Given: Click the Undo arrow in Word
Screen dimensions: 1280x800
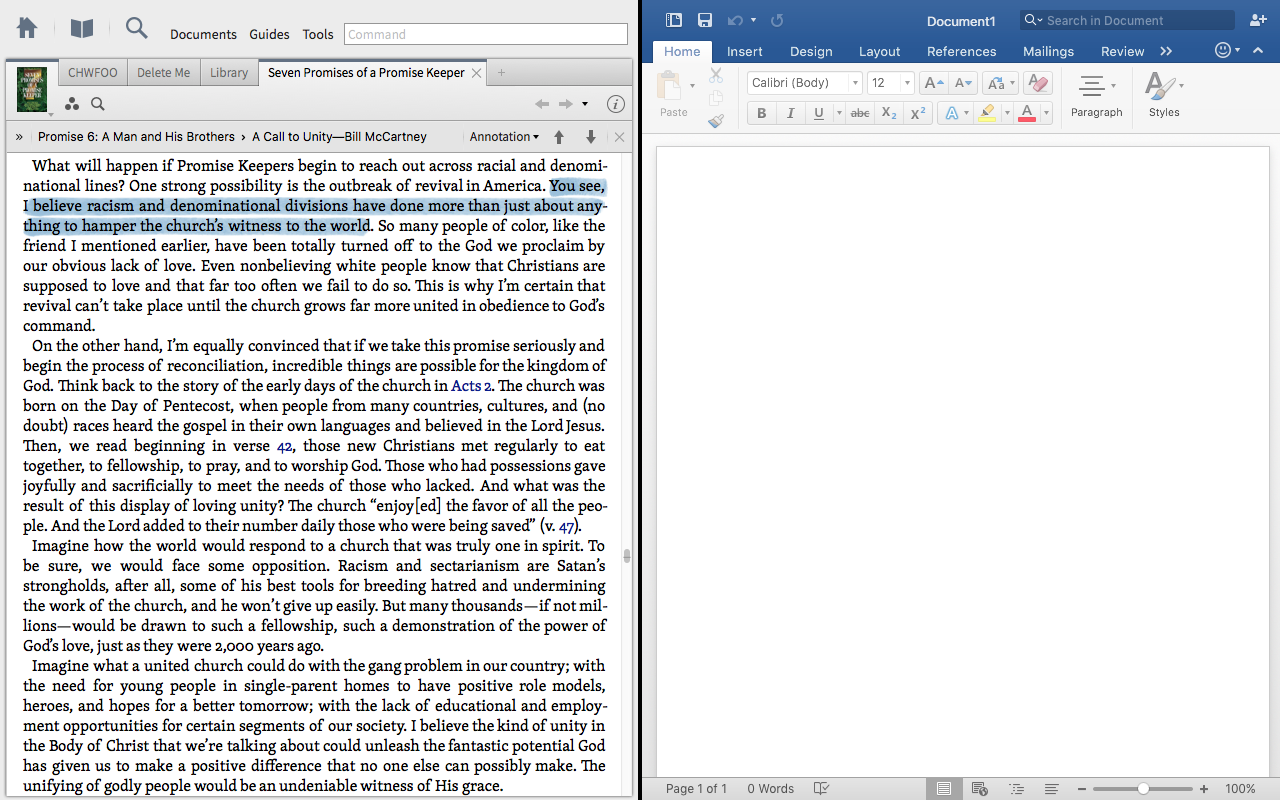Looking at the screenshot, I should click(735, 20).
